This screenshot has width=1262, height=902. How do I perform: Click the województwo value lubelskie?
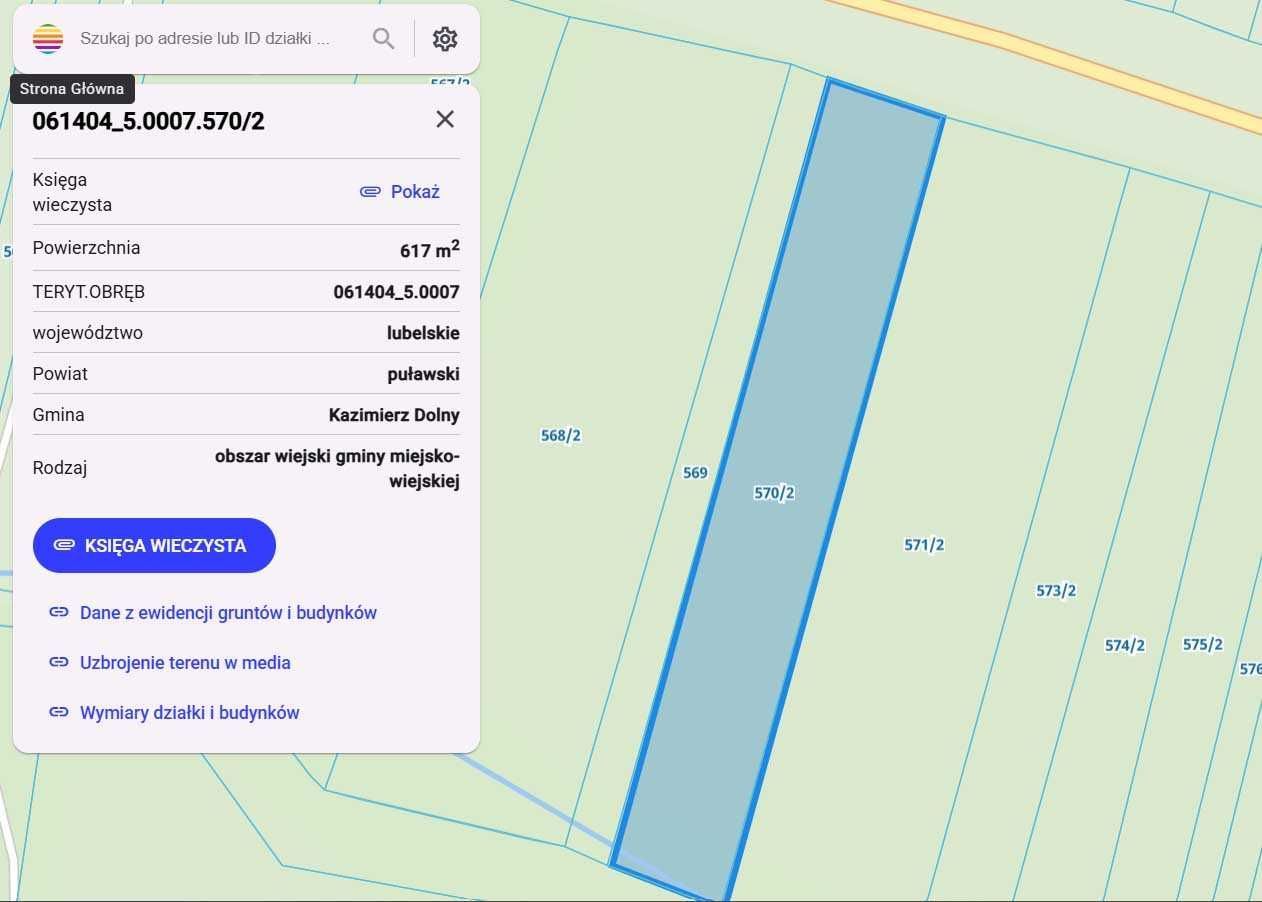tap(423, 333)
